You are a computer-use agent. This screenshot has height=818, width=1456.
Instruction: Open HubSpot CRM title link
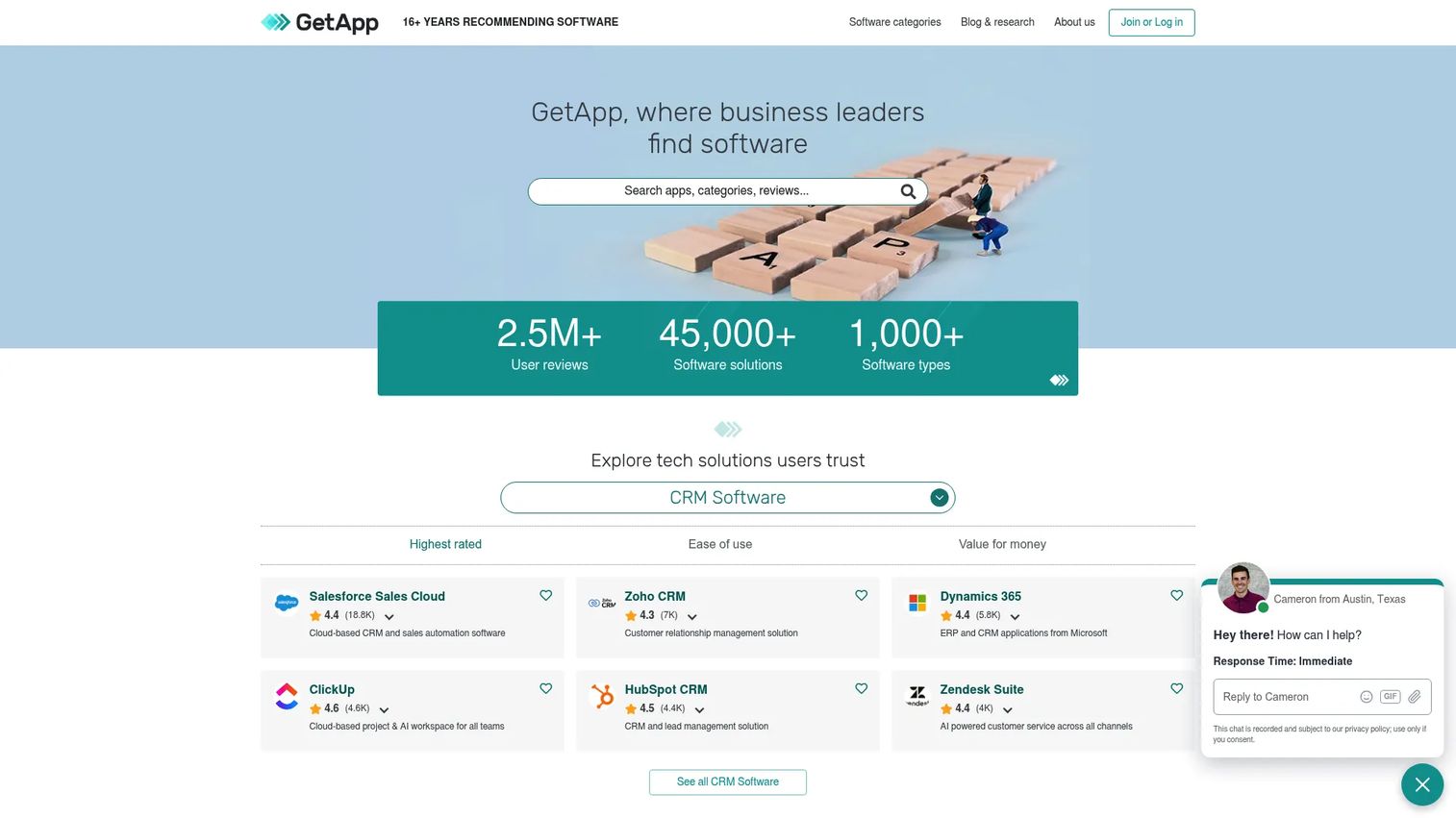tap(665, 689)
